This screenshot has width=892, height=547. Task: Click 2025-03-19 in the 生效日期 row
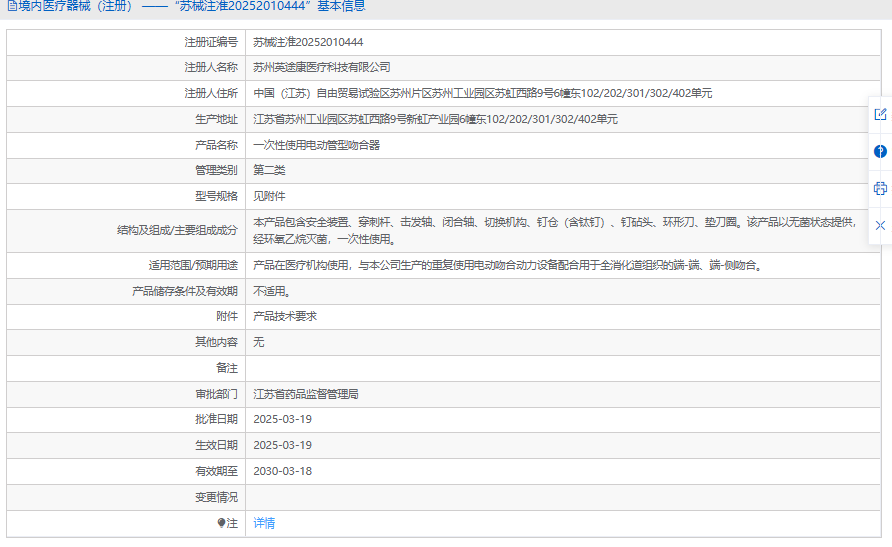[282, 445]
